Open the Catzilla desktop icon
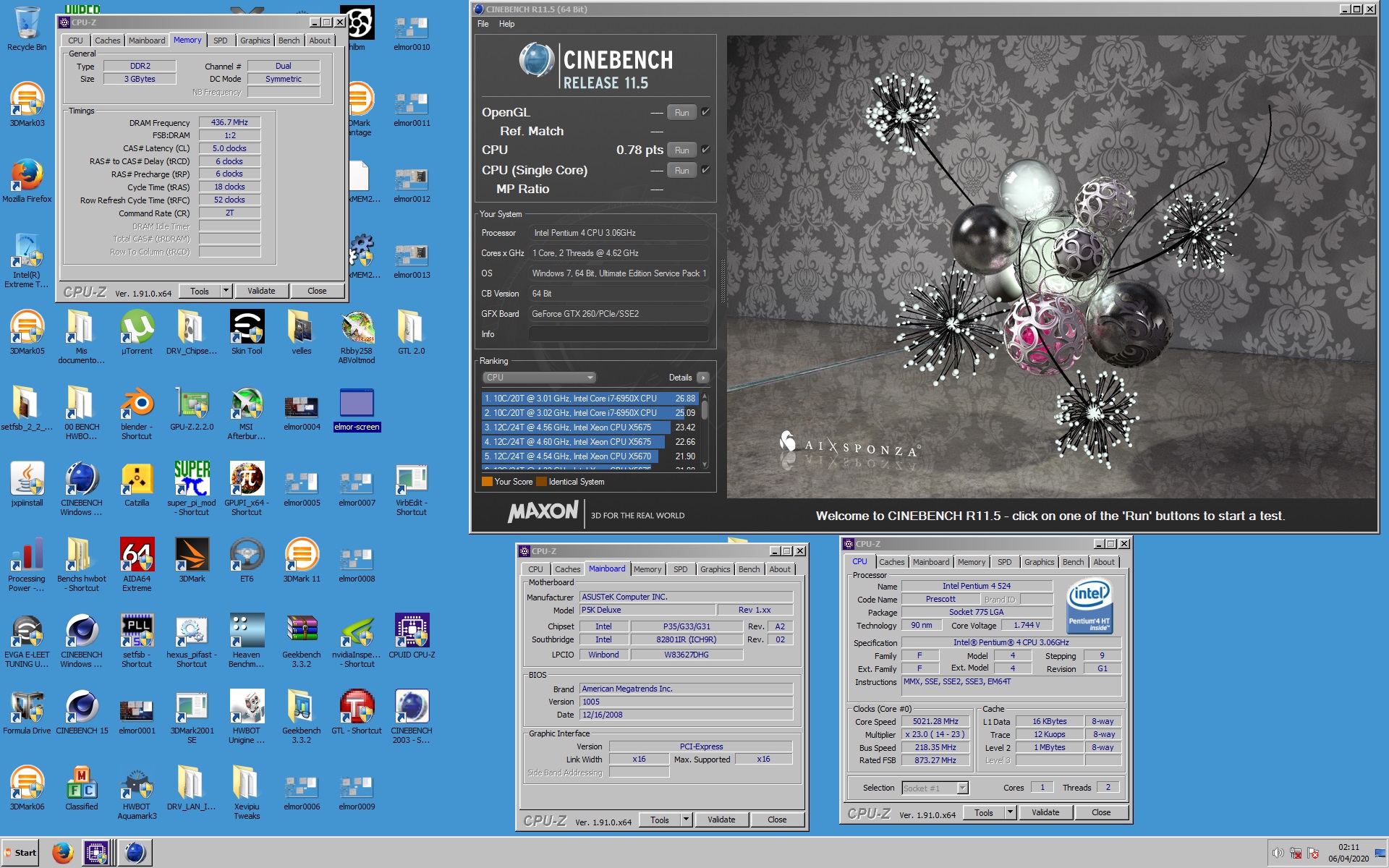The image size is (1389, 868). coord(137,485)
